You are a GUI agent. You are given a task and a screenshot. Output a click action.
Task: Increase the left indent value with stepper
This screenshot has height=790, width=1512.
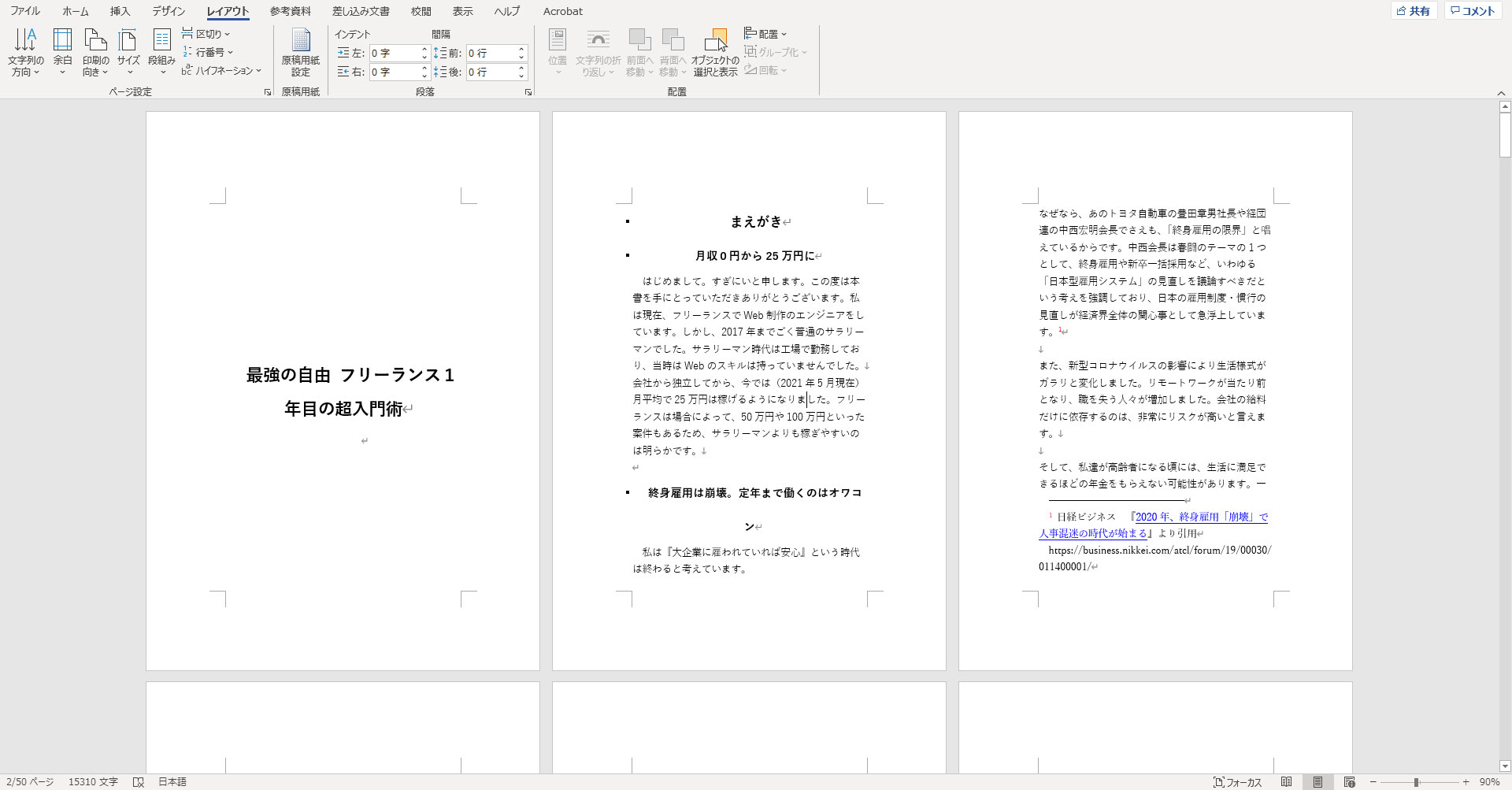(x=424, y=50)
